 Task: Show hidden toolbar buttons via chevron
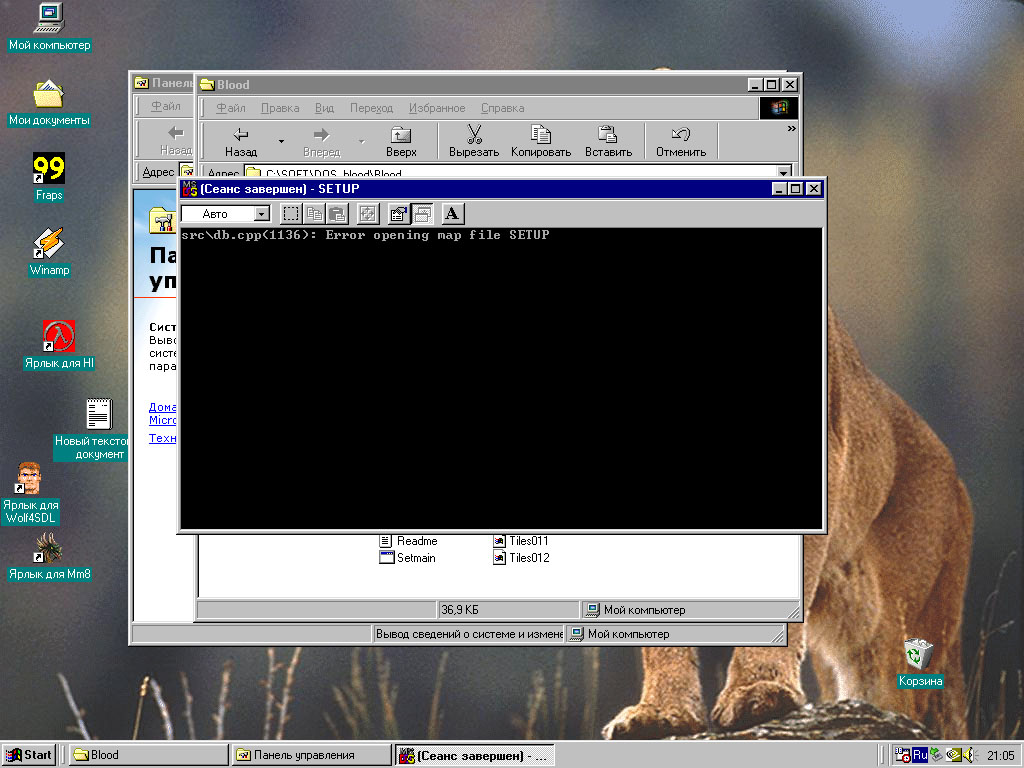[x=792, y=128]
